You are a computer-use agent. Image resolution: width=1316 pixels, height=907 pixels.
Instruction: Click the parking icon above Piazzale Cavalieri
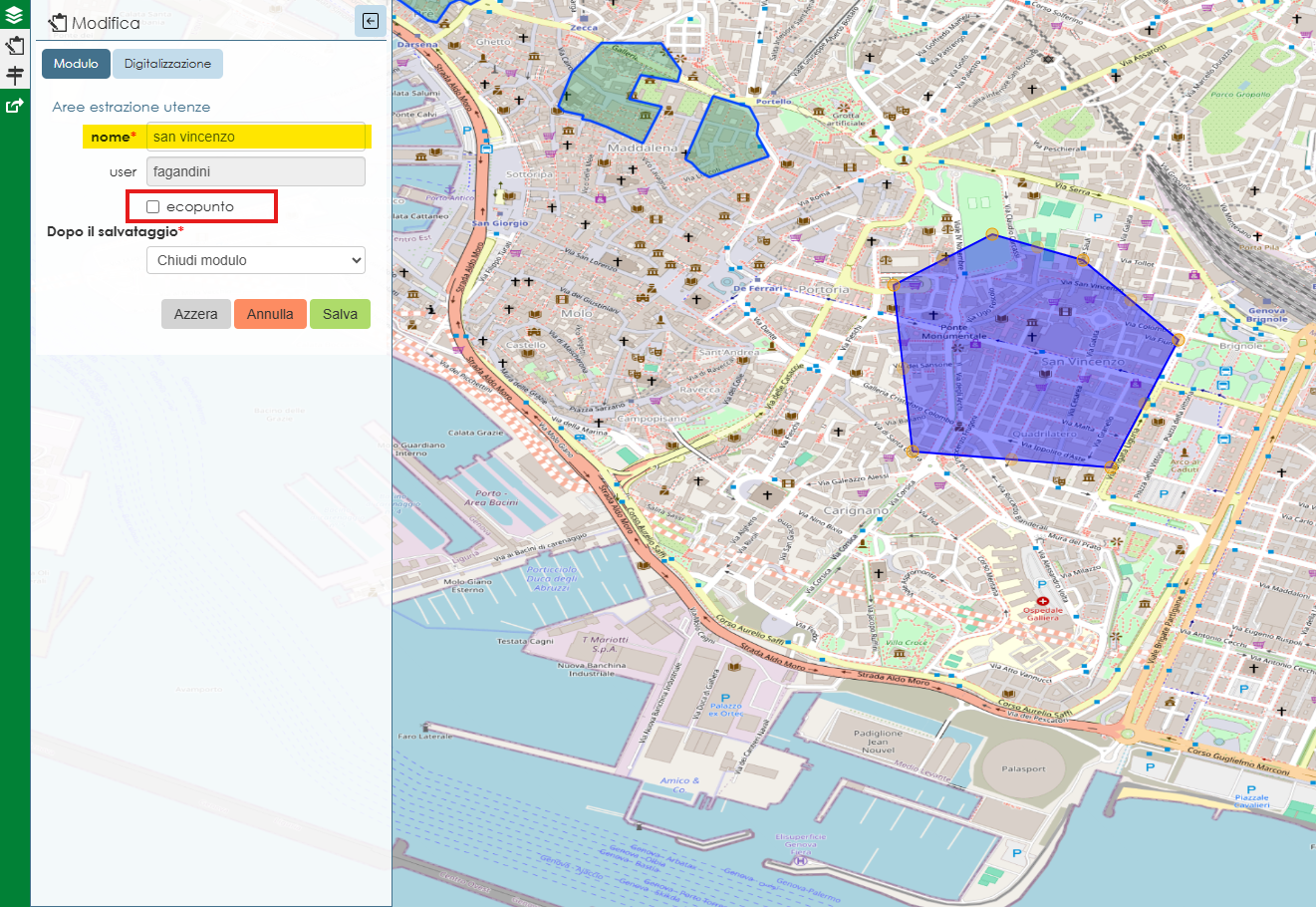click(1251, 789)
